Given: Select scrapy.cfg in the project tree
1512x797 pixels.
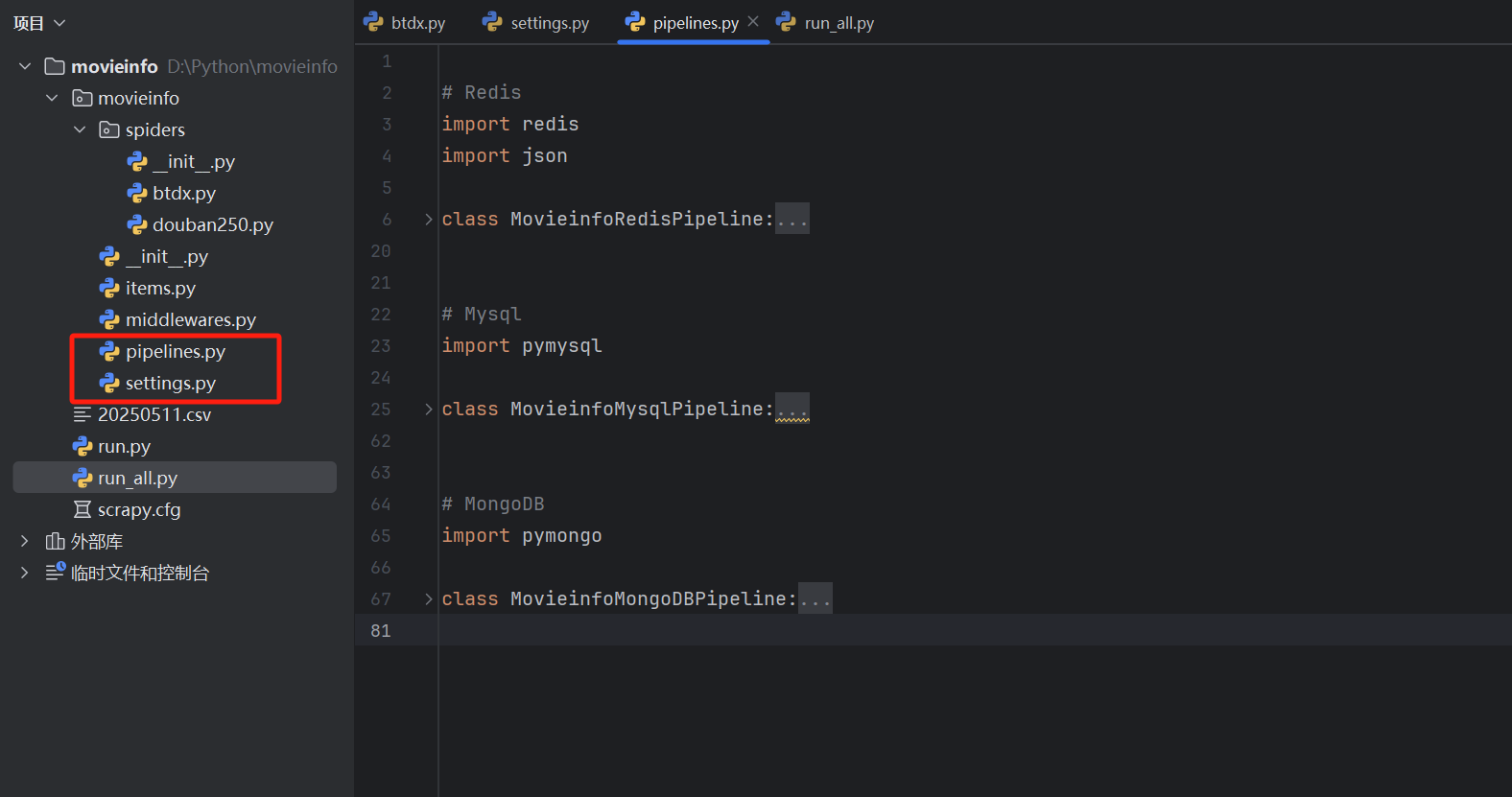Looking at the screenshot, I should point(139,509).
